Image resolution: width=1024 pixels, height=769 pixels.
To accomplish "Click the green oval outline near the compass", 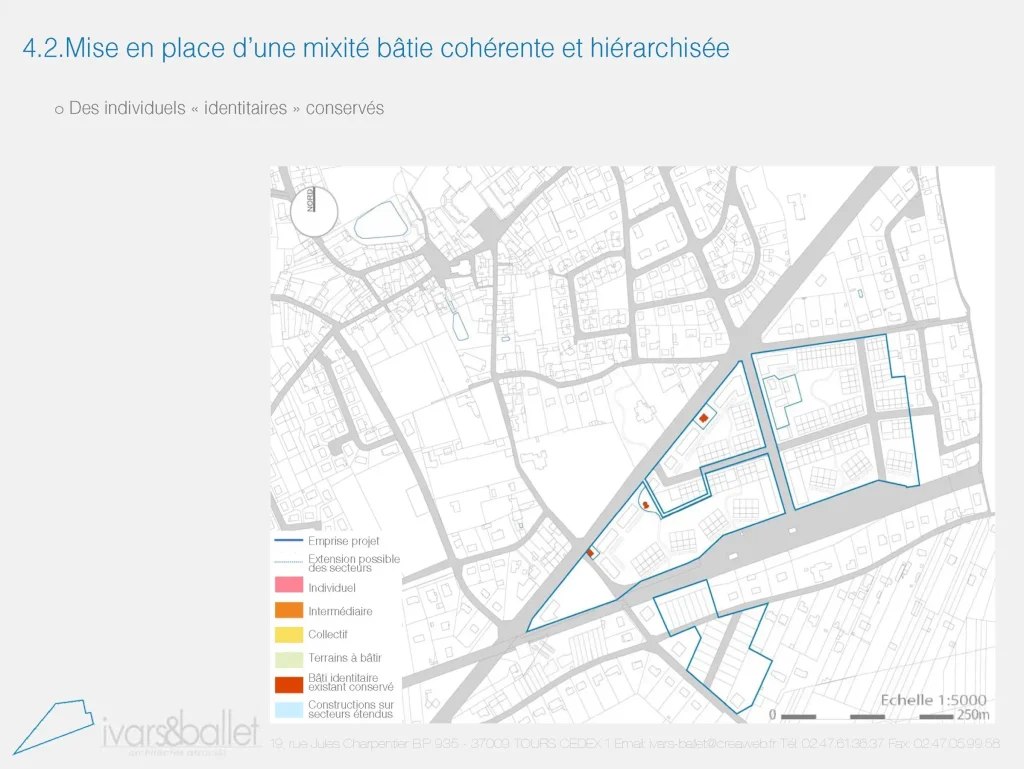I will [x=381, y=220].
